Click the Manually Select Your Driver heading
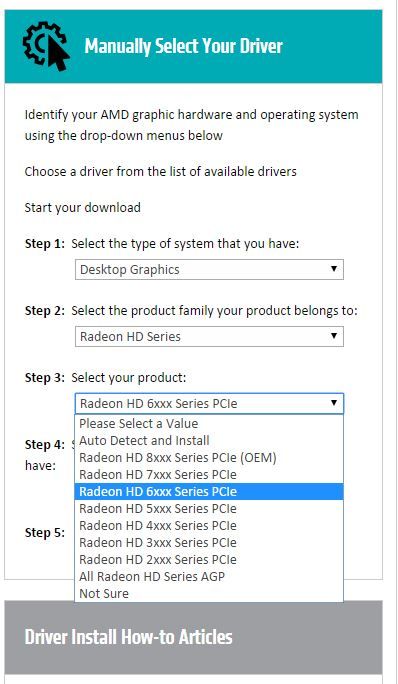398x684 pixels. 183,46
